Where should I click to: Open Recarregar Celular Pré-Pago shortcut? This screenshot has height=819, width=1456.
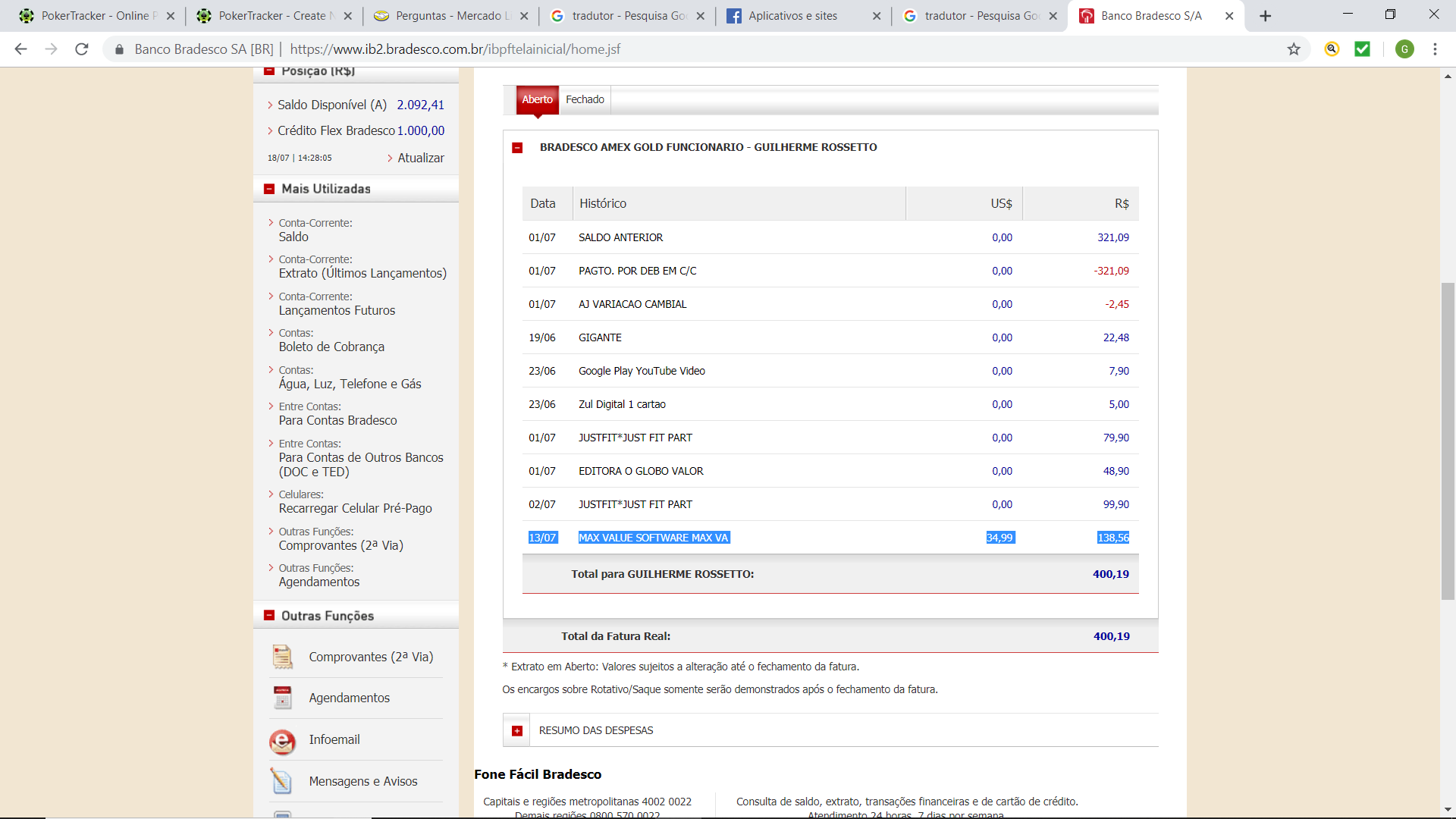pyautogui.click(x=355, y=508)
